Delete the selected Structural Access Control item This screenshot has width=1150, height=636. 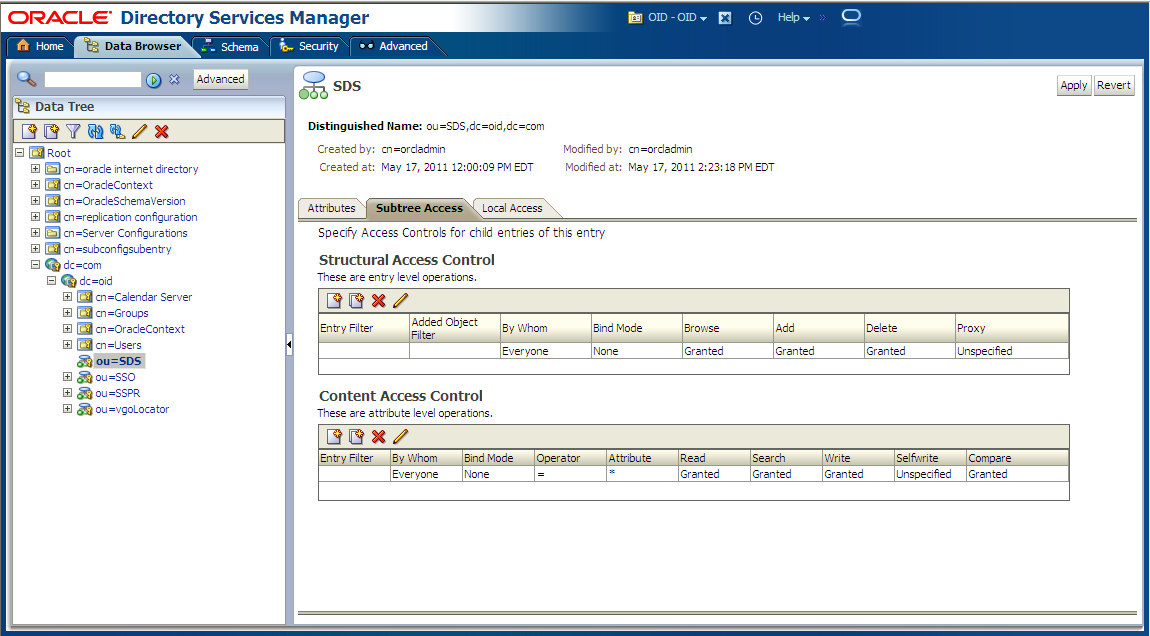click(x=378, y=300)
